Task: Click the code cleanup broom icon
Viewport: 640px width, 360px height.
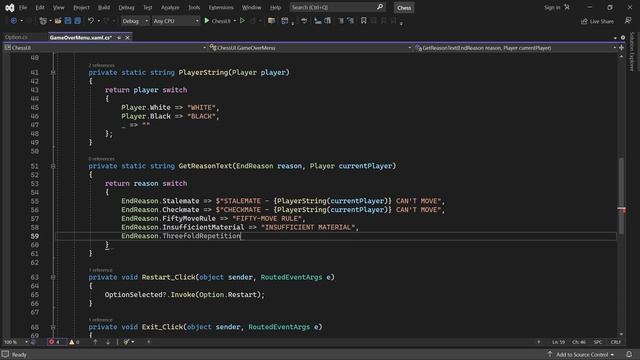Action: tap(127, 342)
